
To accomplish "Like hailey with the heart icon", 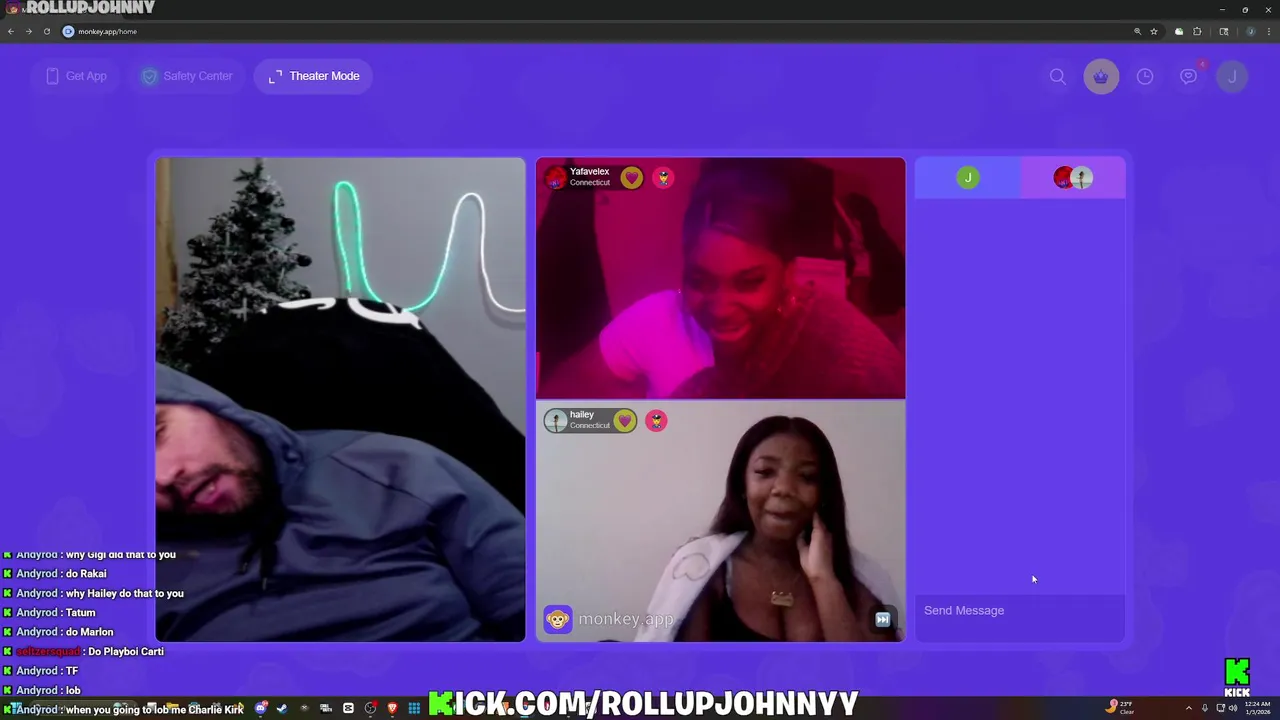I will (x=624, y=421).
